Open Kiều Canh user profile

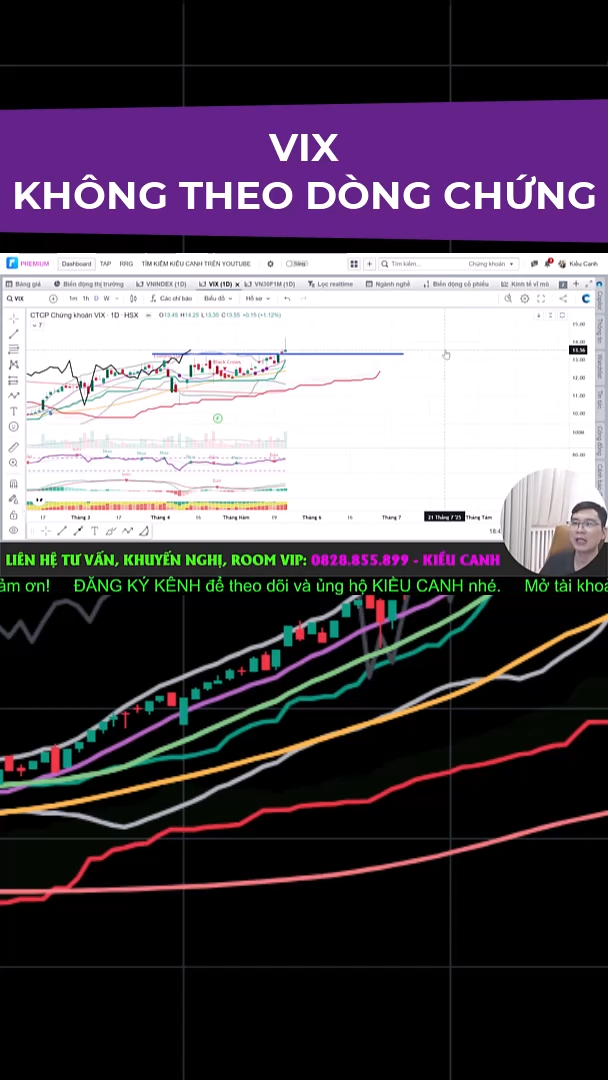[x=578, y=264]
